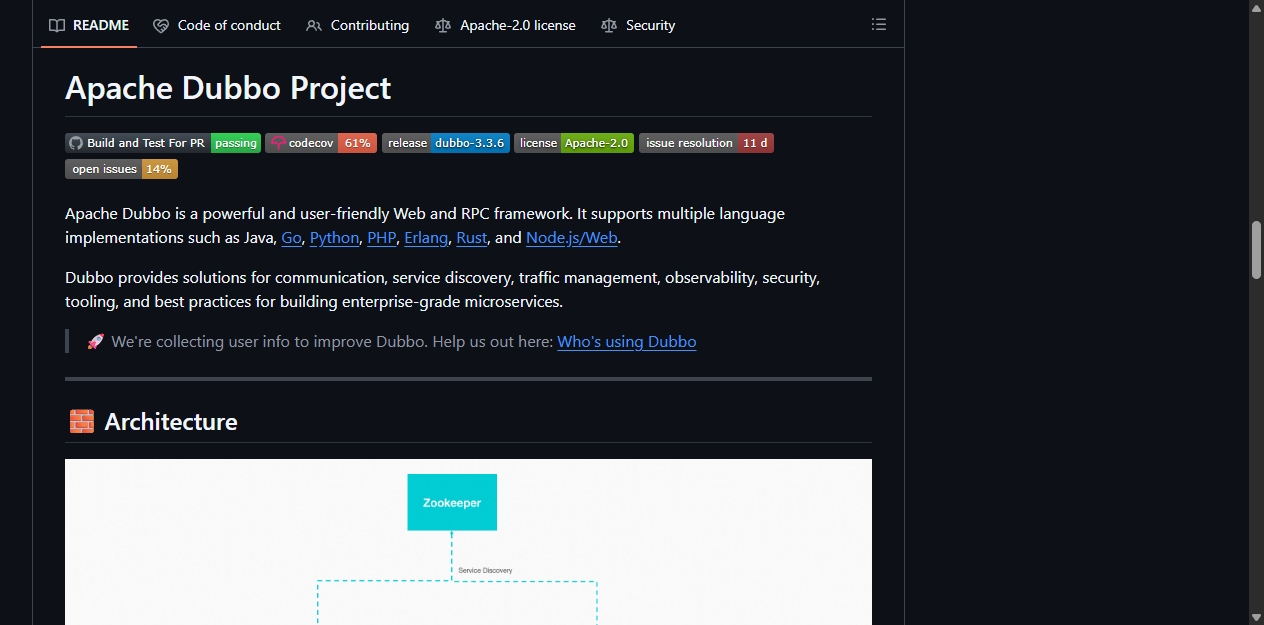Open the PHP implementation link
Viewport: 1264px width, 625px height.
[381, 237]
